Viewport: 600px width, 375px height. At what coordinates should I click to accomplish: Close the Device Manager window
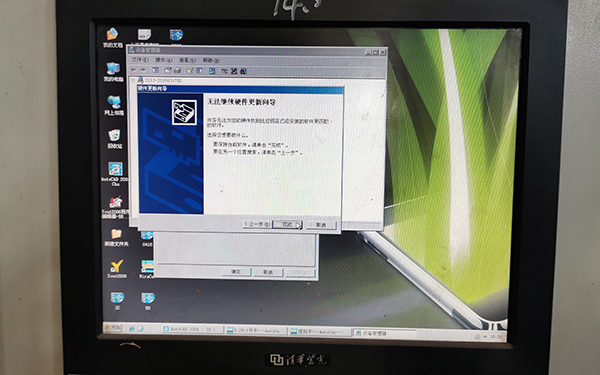(x=383, y=52)
